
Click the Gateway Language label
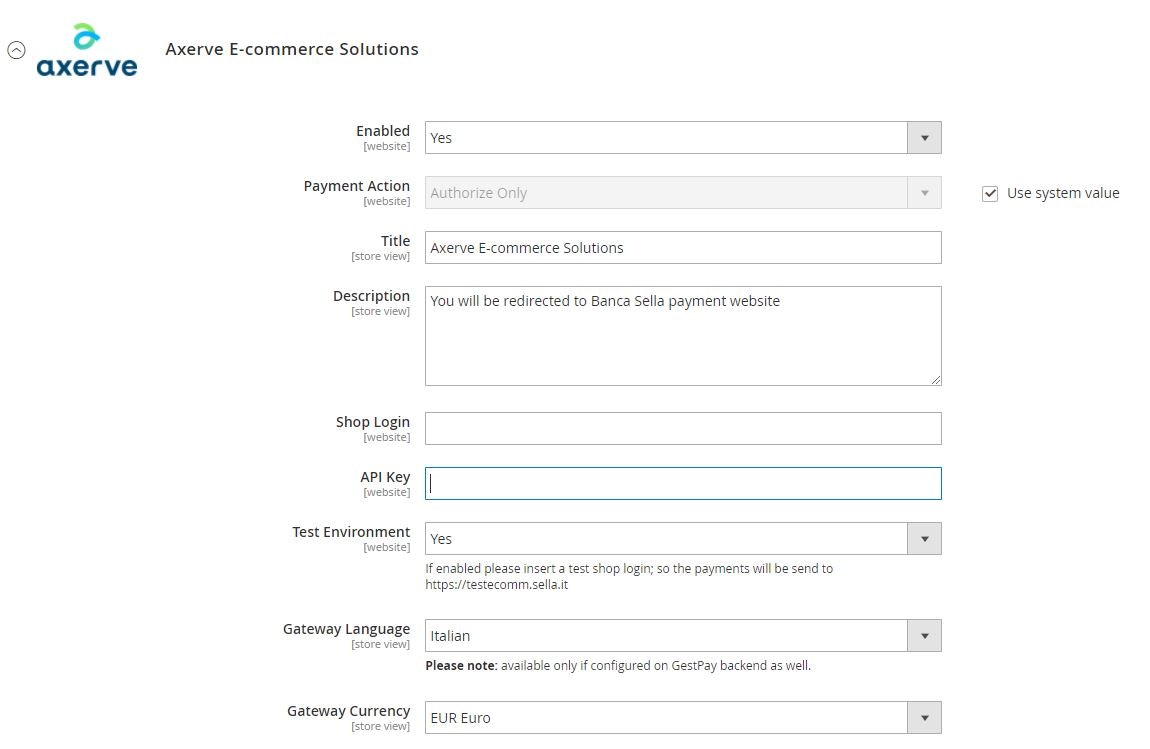346,629
